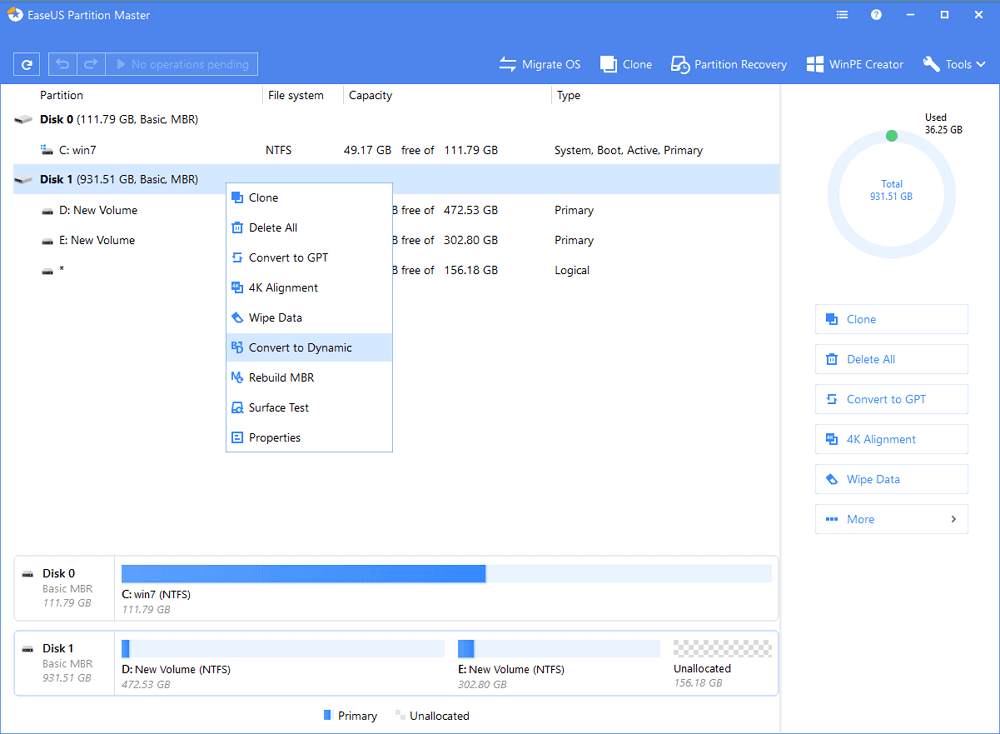Click the Unallocated legend color swatch

(400, 716)
